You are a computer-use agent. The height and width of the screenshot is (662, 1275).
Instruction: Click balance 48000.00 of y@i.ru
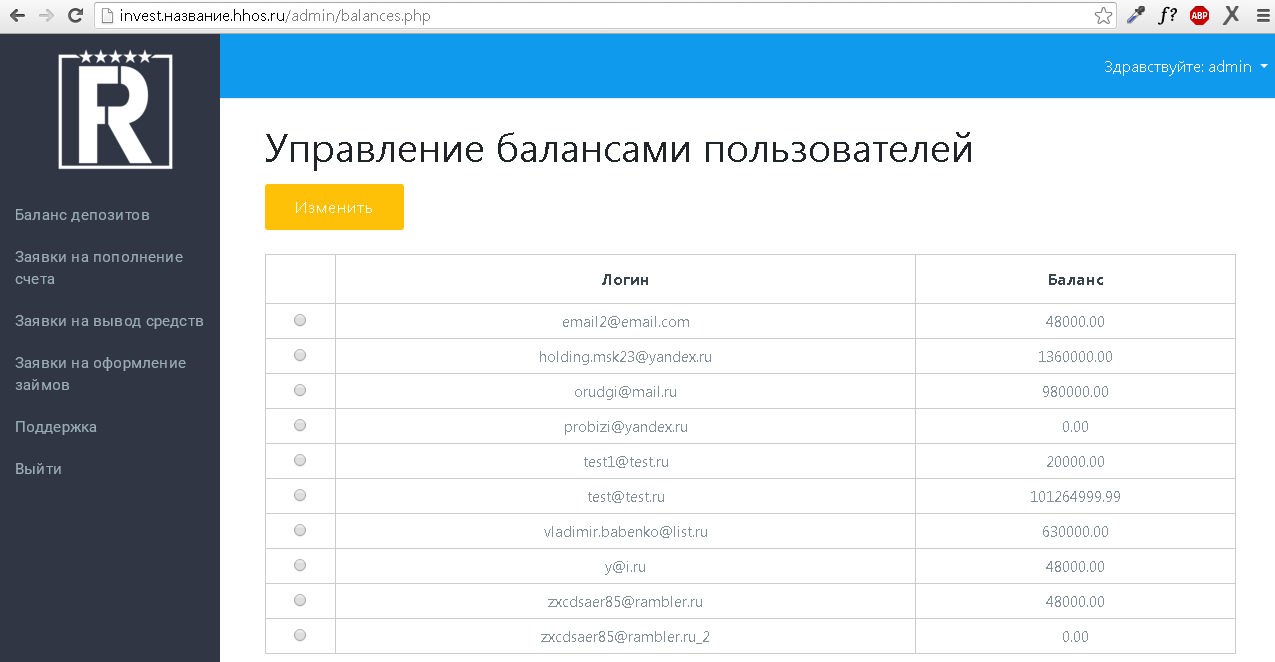(1076, 567)
